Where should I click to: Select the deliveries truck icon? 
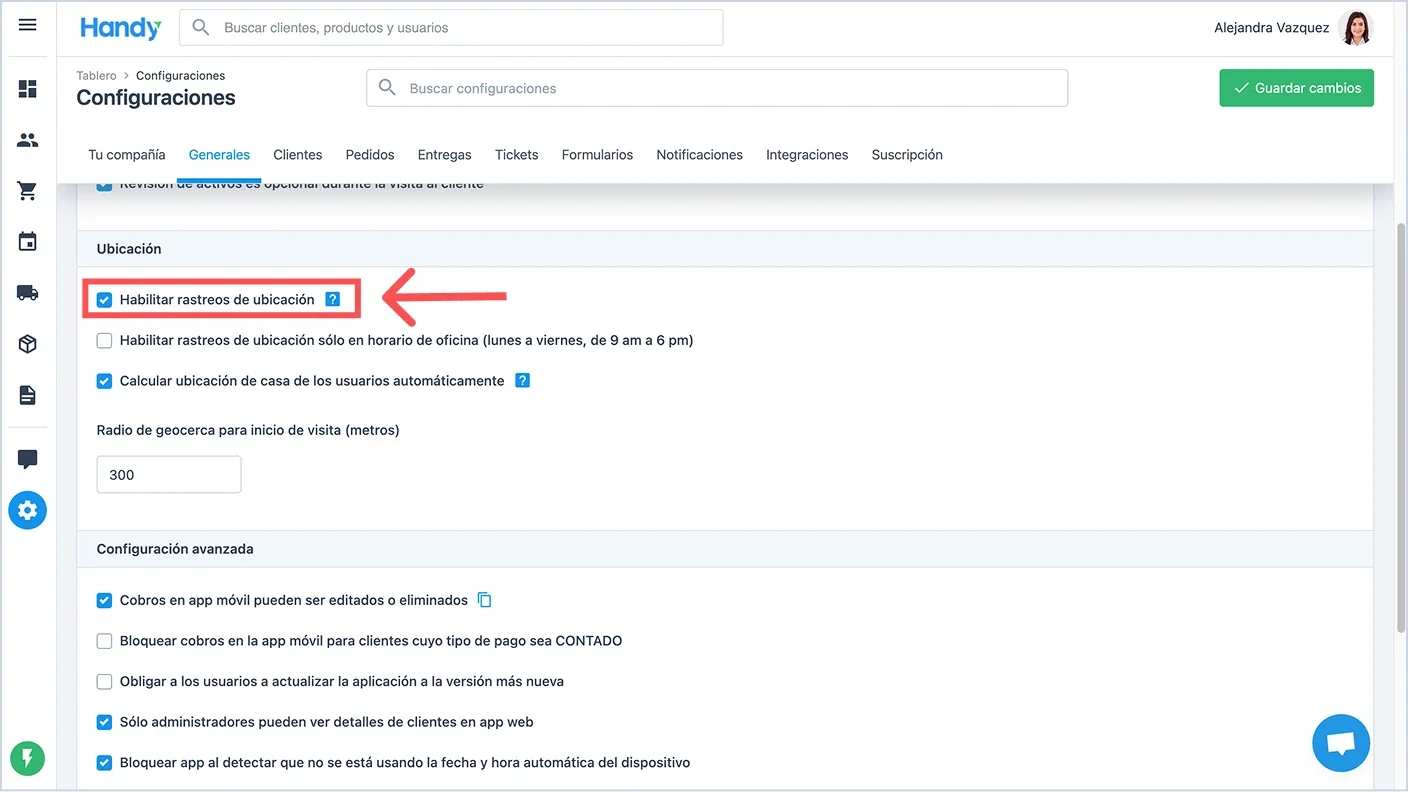click(x=27, y=292)
